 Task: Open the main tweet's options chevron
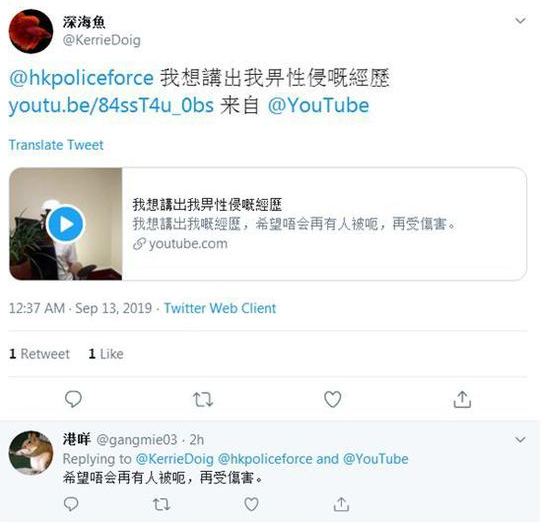pos(520,21)
